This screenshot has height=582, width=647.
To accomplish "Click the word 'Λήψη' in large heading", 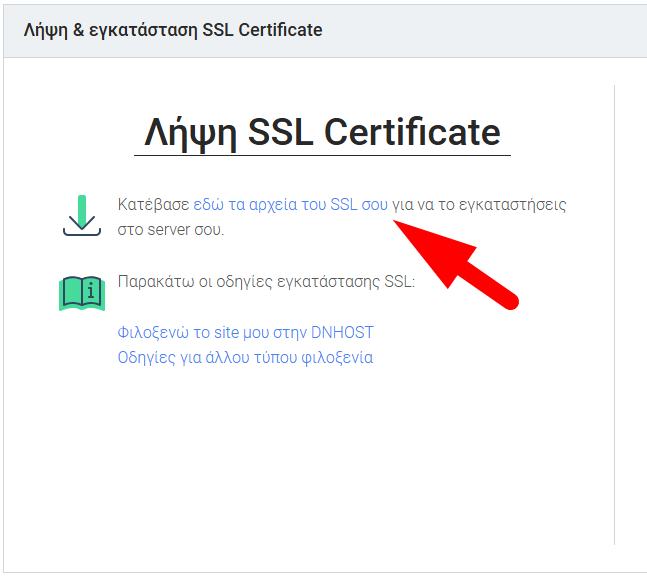I will click(191, 133).
